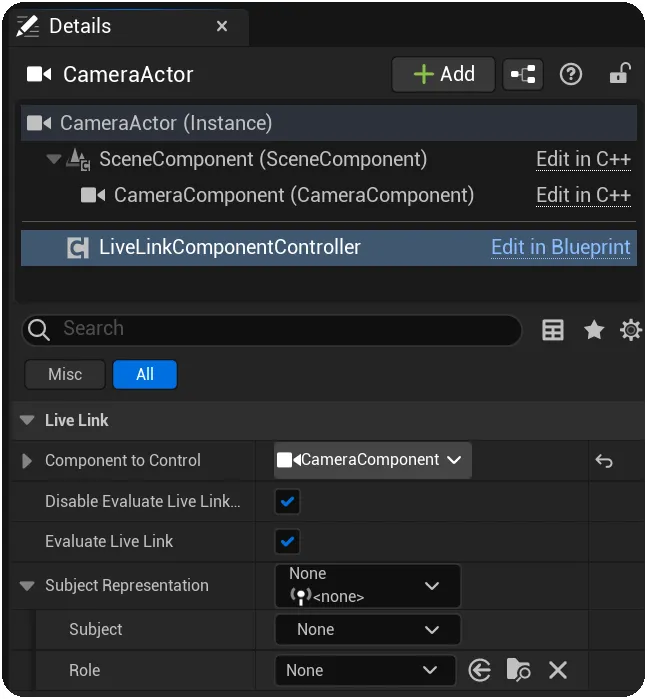This screenshot has width=647, height=699.
Task: Toggle the details panel lock icon
Action: point(620,74)
